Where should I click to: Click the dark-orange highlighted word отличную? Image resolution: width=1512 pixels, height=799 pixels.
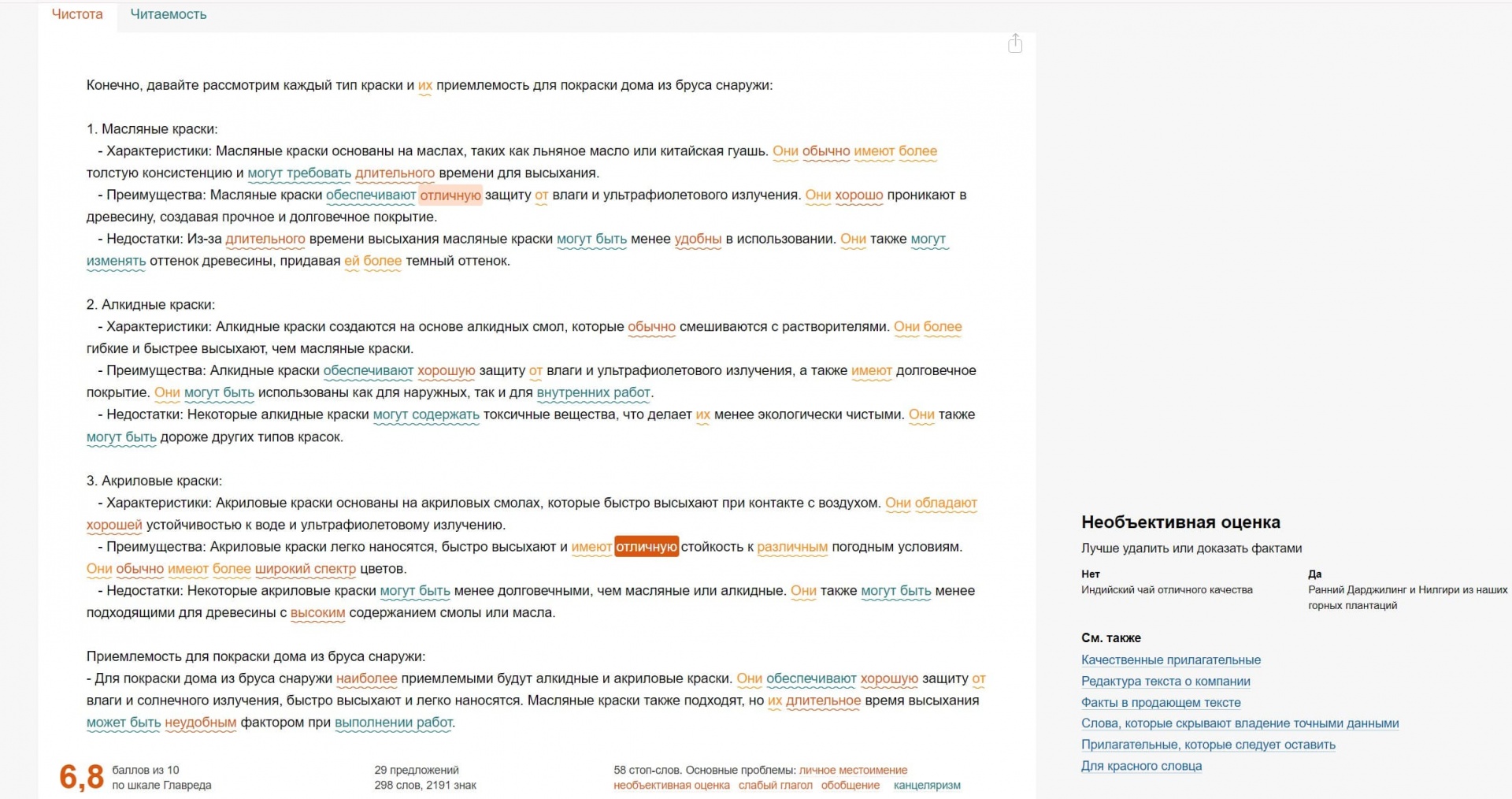click(647, 547)
